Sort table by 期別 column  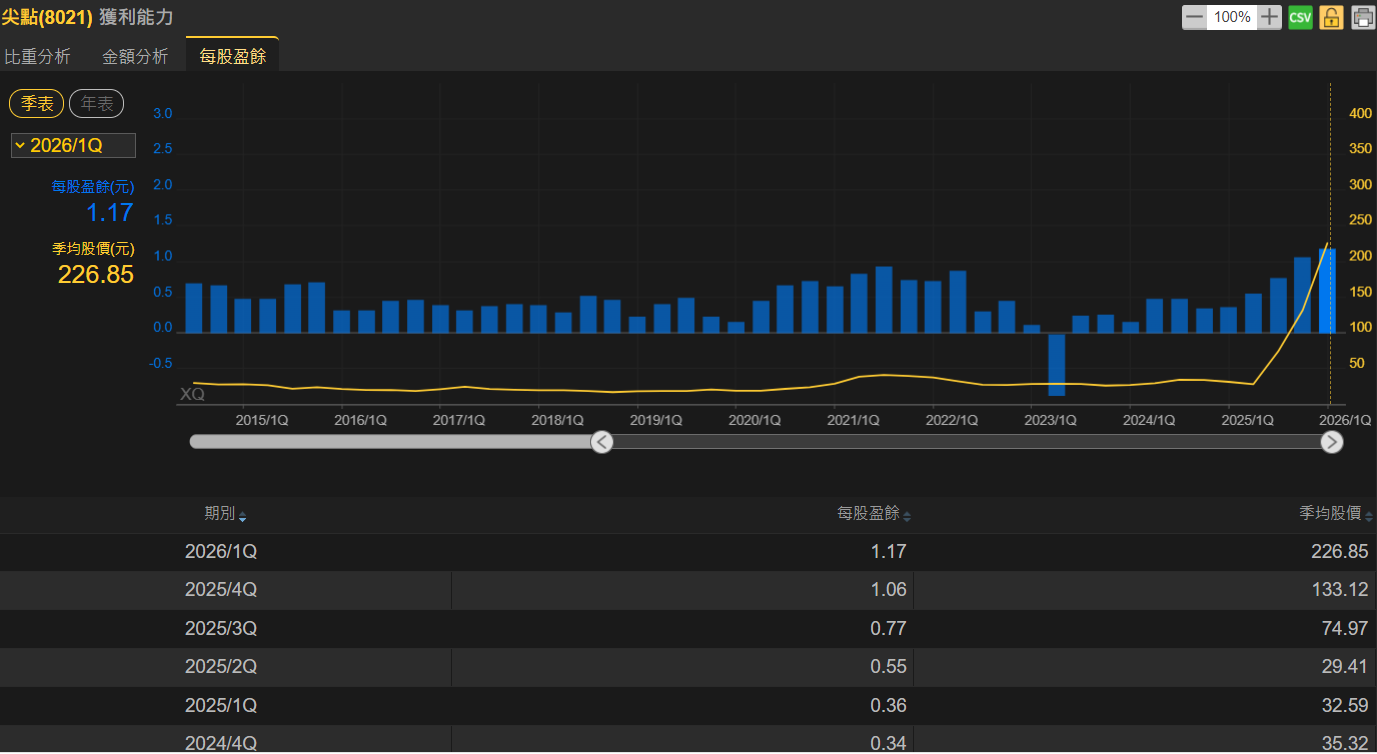225,514
